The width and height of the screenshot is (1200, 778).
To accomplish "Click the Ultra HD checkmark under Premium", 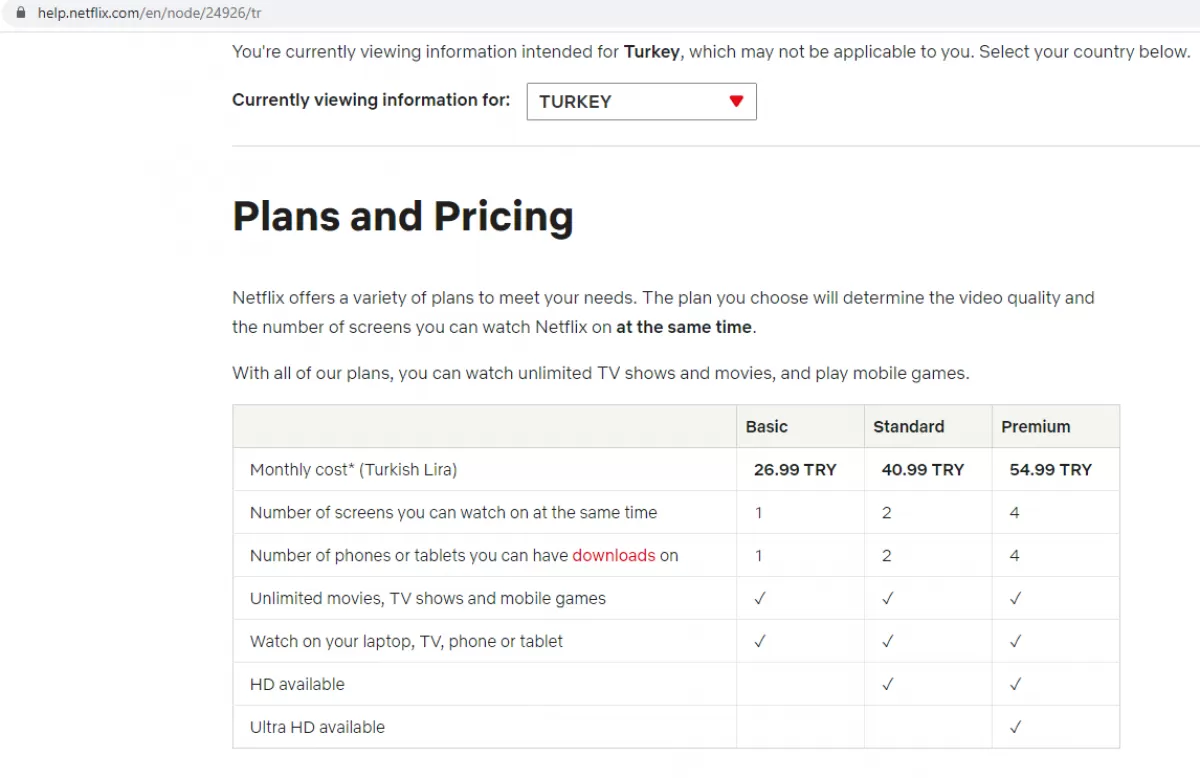I will pos(1015,727).
